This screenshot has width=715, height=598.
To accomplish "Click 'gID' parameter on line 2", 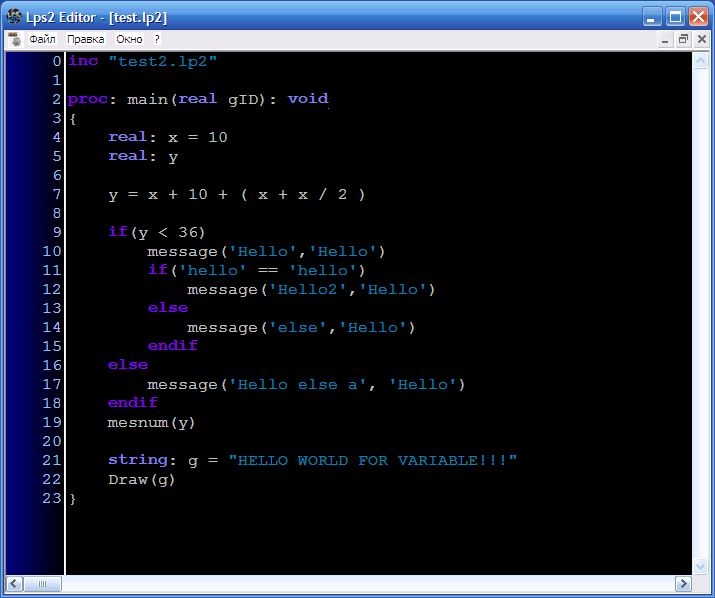I will 243,100.
